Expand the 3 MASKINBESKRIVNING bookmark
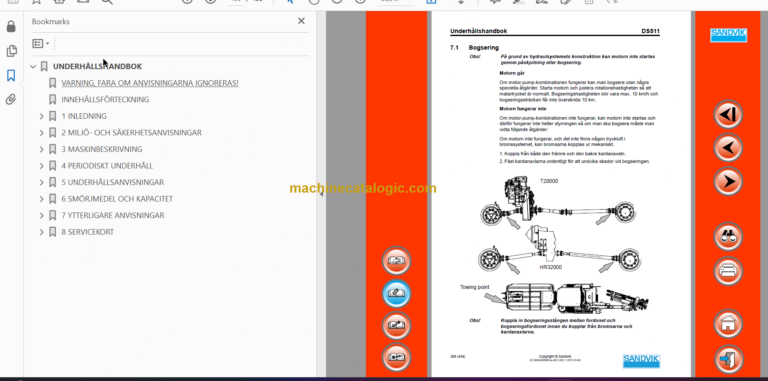 42,149
